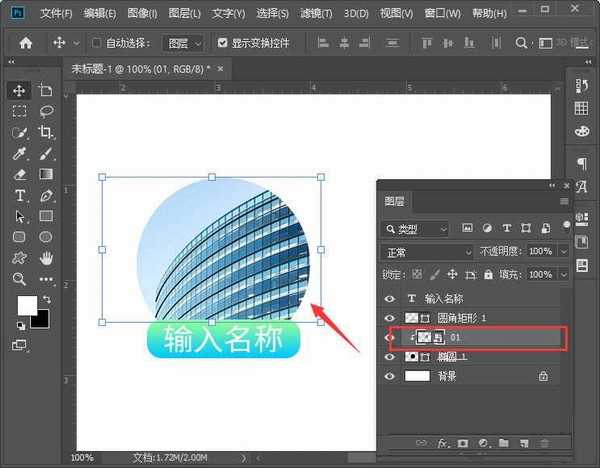Select the Pen tool
600x468 pixels.
point(46,194)
